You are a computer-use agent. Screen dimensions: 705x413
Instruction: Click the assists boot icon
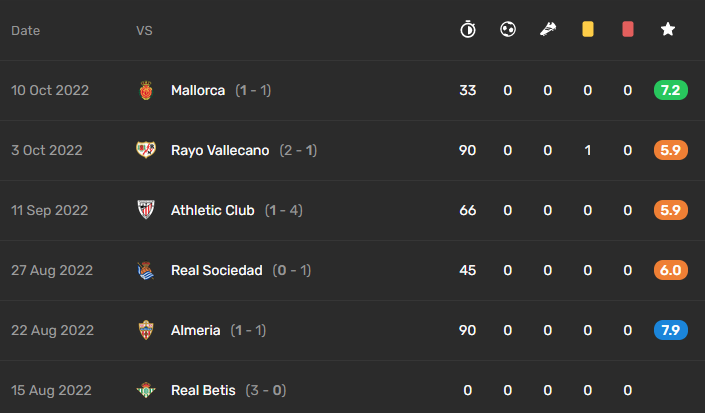[x=548, y=30]
